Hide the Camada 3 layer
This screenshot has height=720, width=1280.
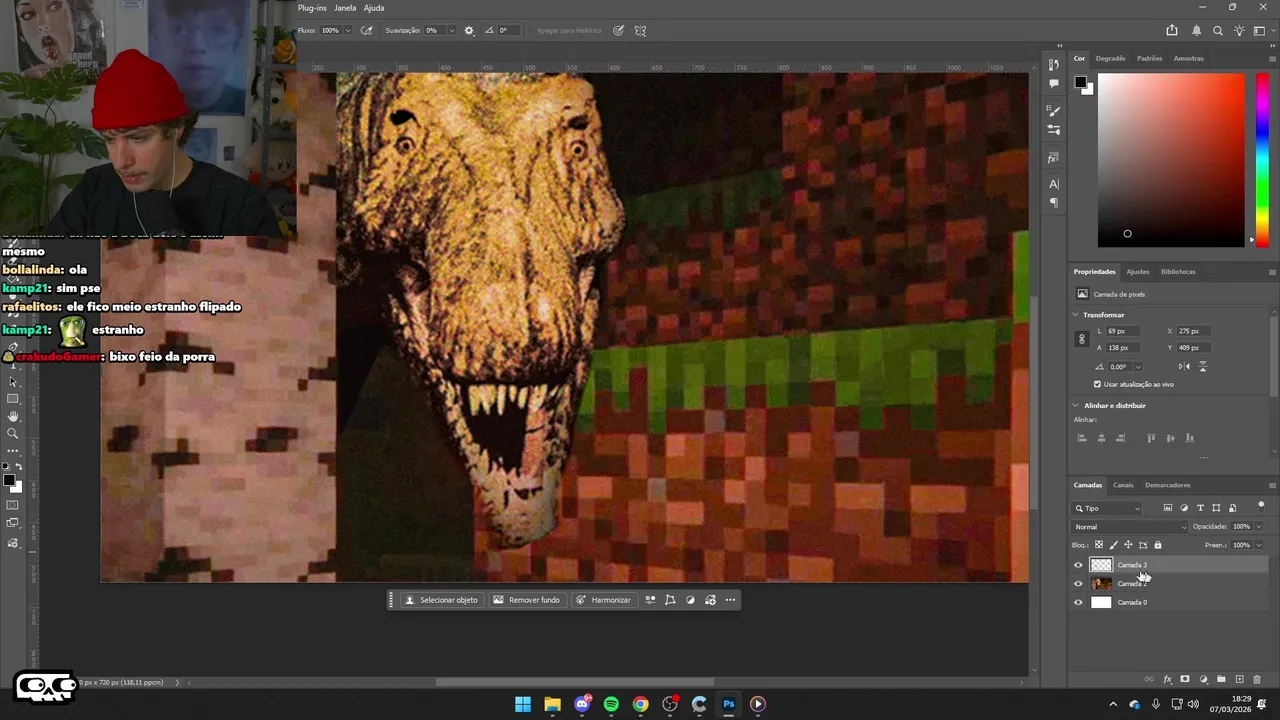click(1078, 565)
